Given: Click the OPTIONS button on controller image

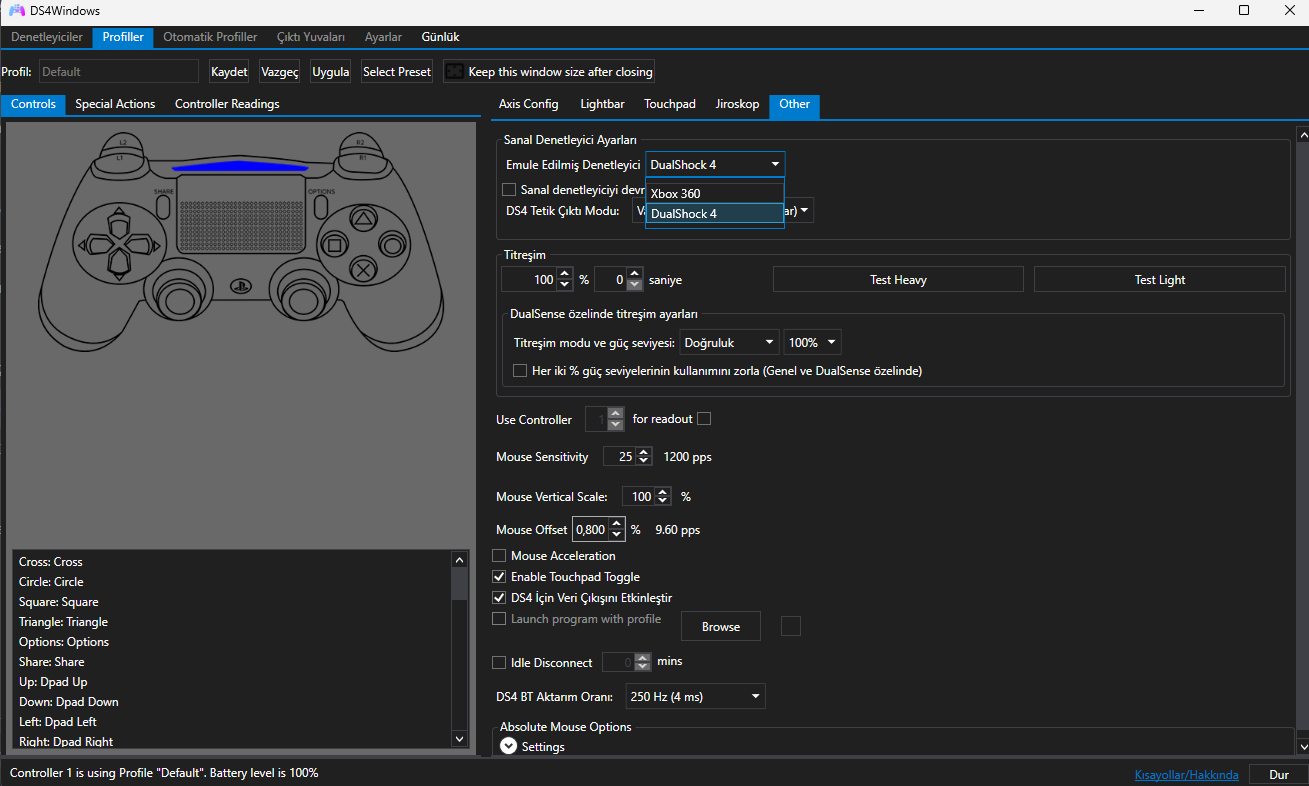Looking at the screenshot, I should coord(321,206).
